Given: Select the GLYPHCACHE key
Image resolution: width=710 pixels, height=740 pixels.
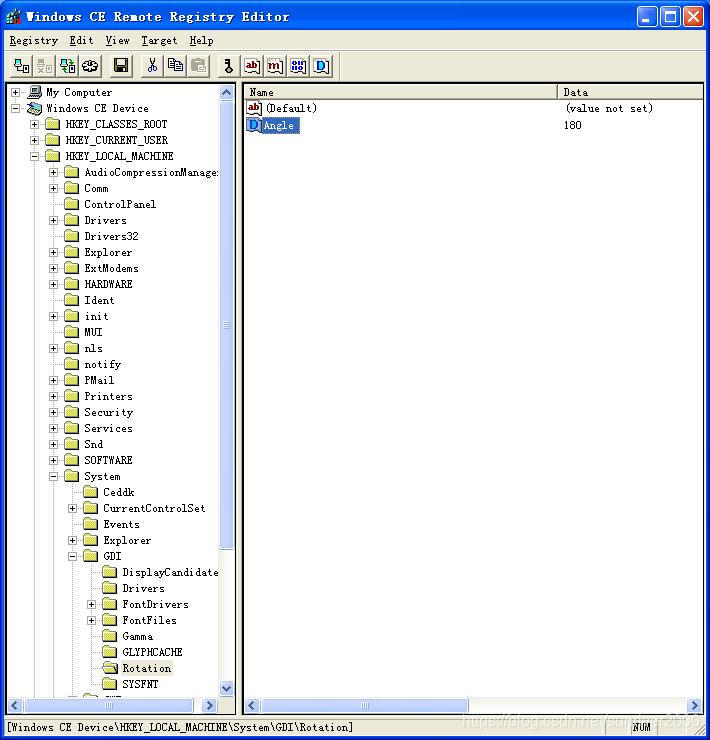Looking at the screenshot, I should click(152, 652).
